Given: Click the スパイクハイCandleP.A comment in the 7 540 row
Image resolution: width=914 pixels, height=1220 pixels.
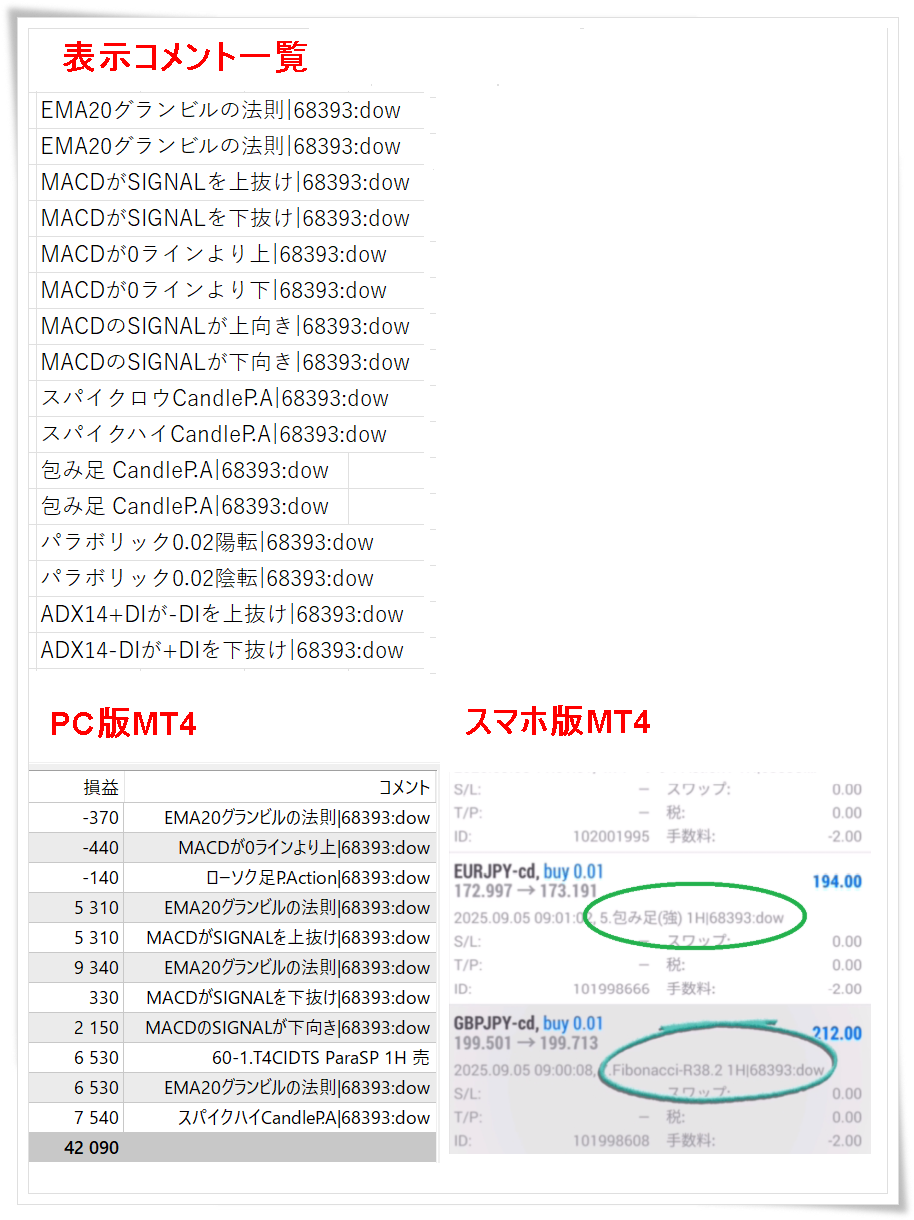Looking at the screenshot, I should pos(280,1118).
